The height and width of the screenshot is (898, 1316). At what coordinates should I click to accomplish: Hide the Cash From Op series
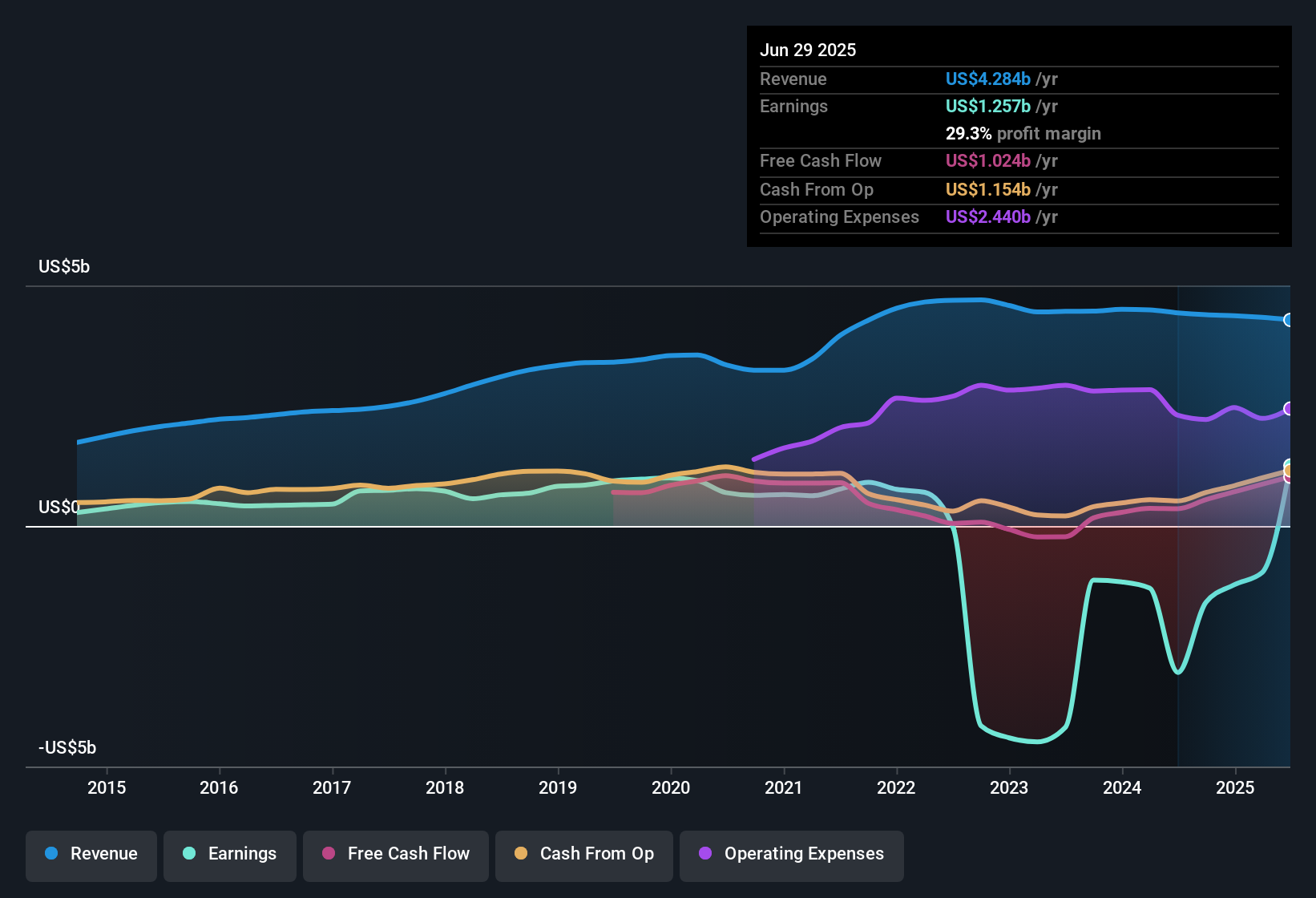584,854
